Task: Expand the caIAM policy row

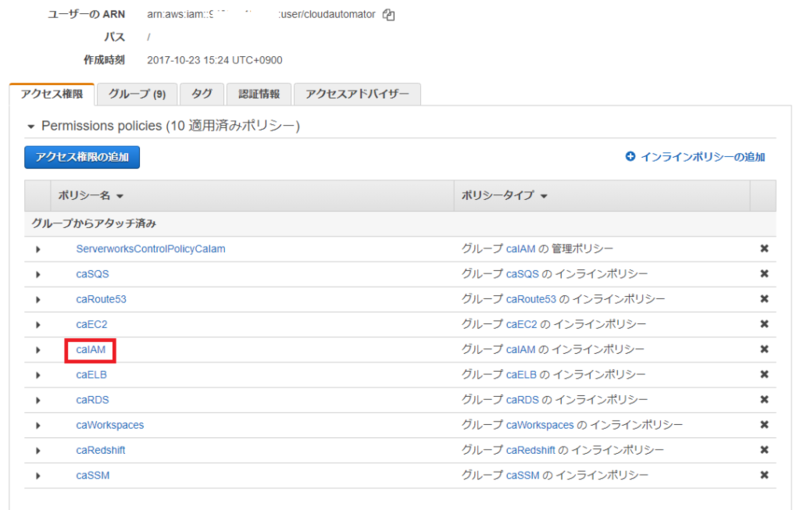Action: click(x=38, y=350)
